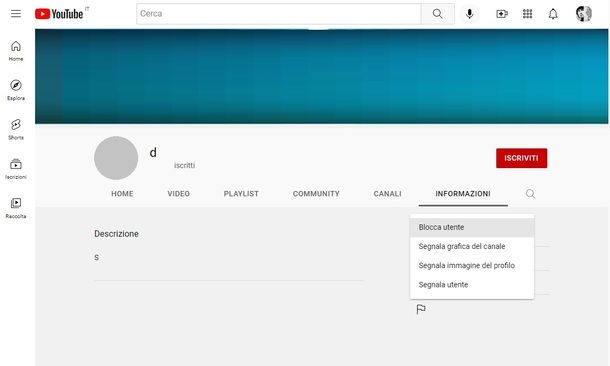Image resolution: width=610 pixels, height=366 pixels.
Task: Click the ISCRIVITI subscribe button
Action: point(521,158)
